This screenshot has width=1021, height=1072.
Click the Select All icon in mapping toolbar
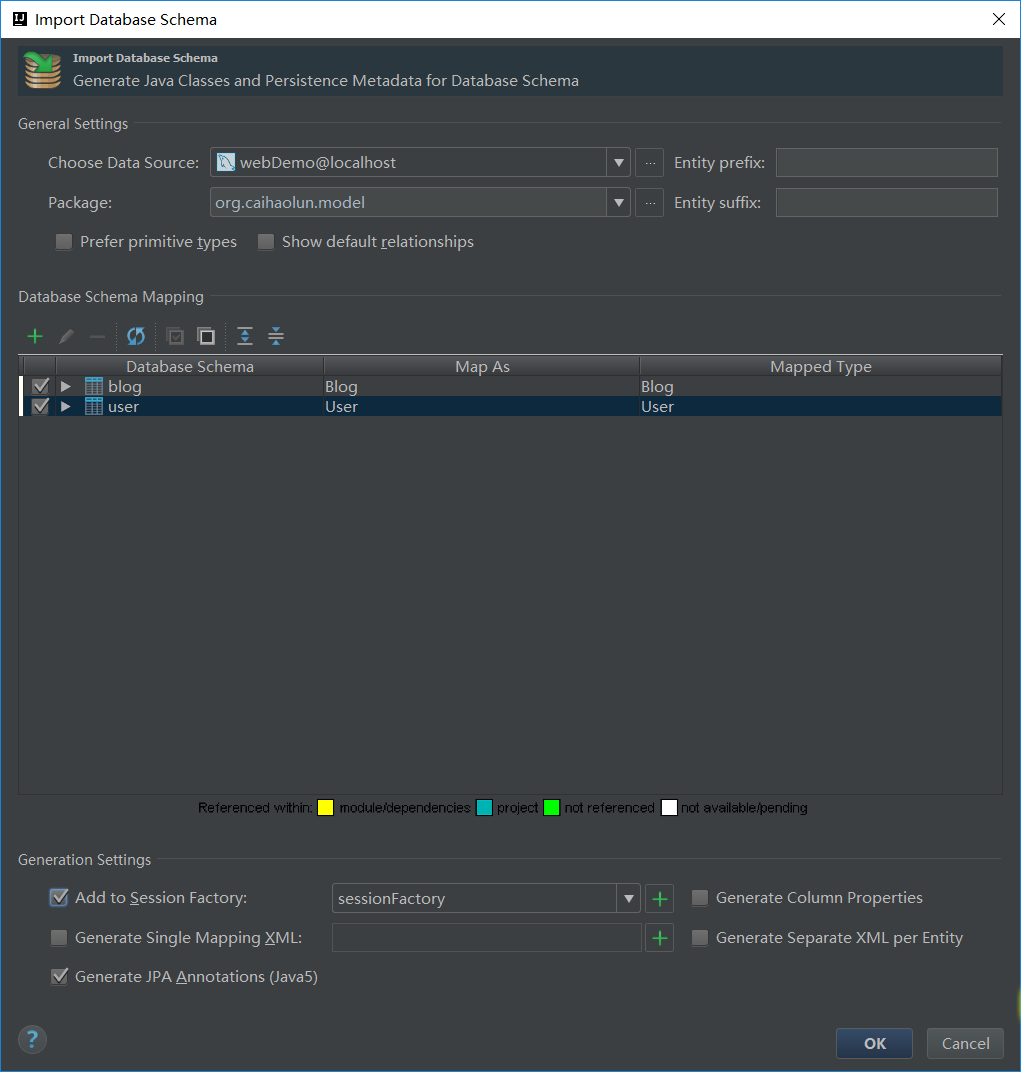pos(175,336)
